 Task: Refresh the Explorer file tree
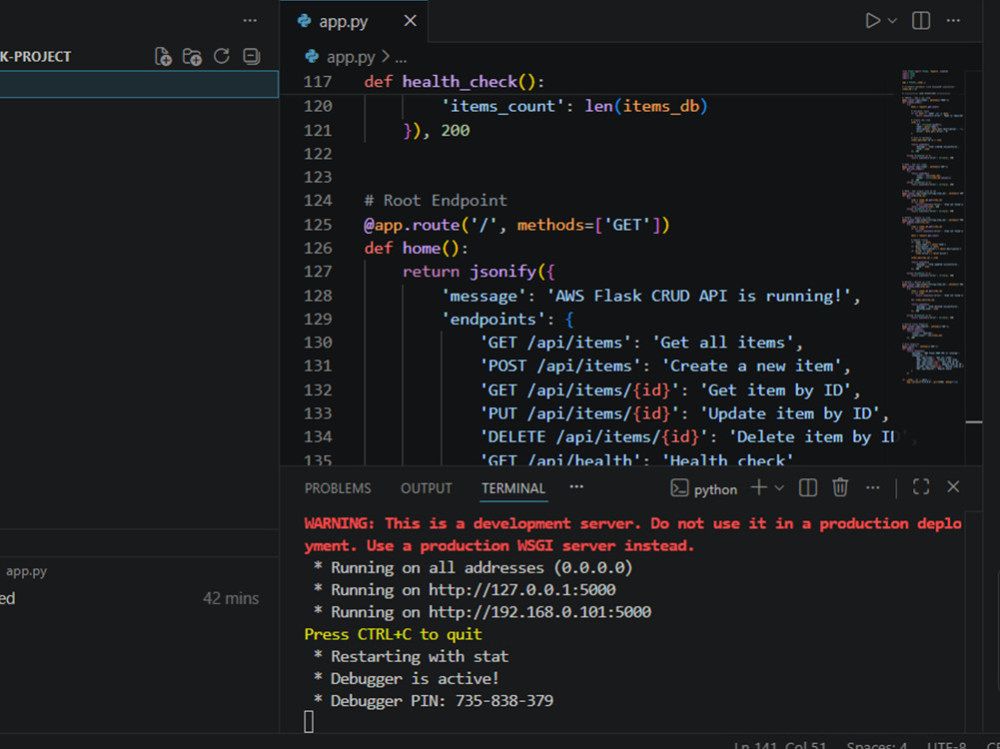(221, 56)
